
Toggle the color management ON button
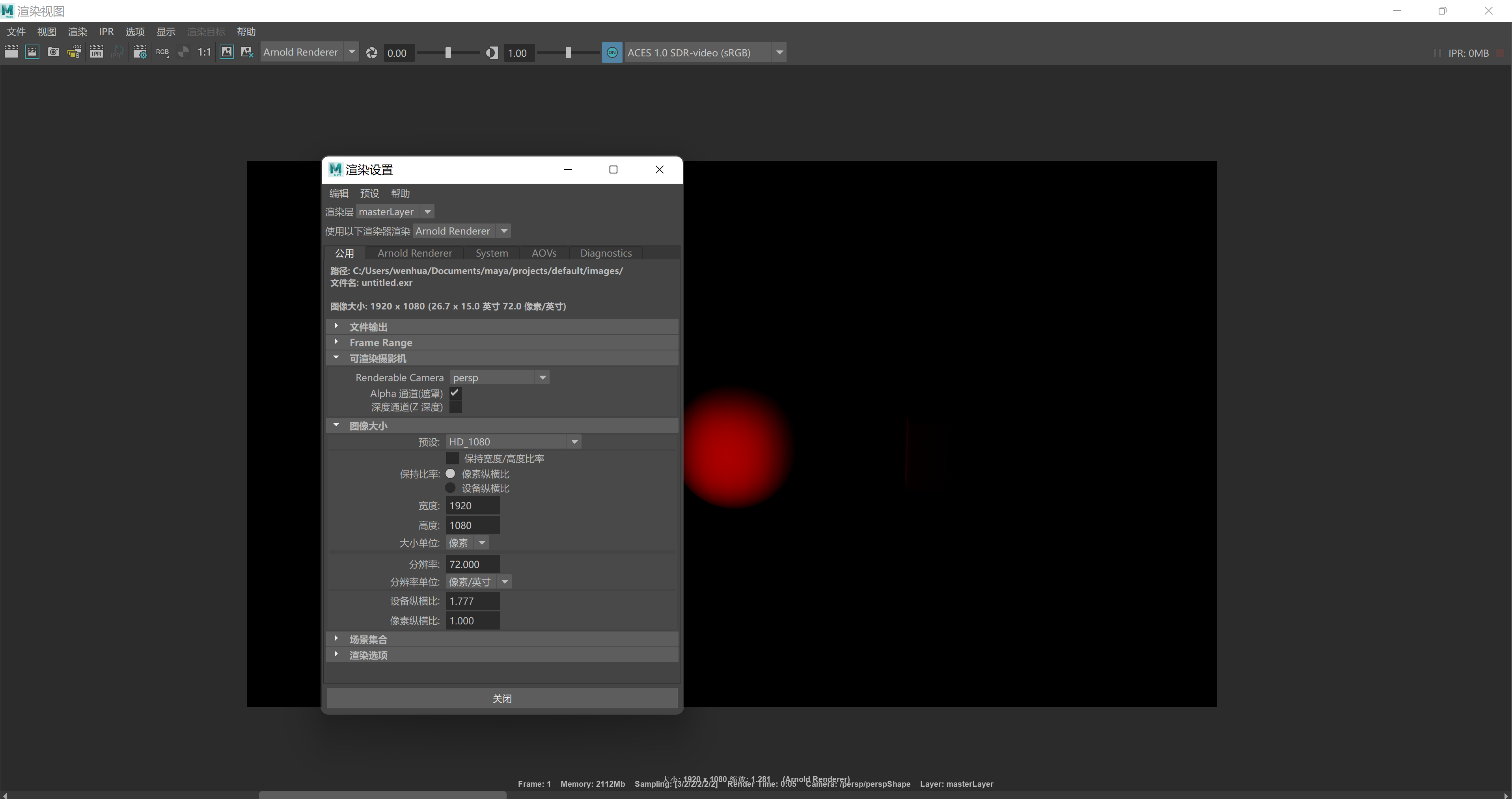pyautogui.click(x=612, y=53)
